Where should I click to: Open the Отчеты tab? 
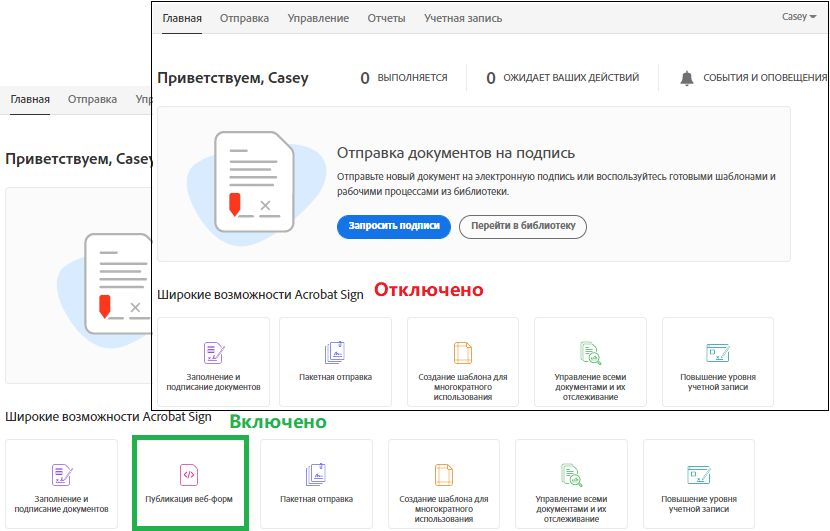[386, 18]
